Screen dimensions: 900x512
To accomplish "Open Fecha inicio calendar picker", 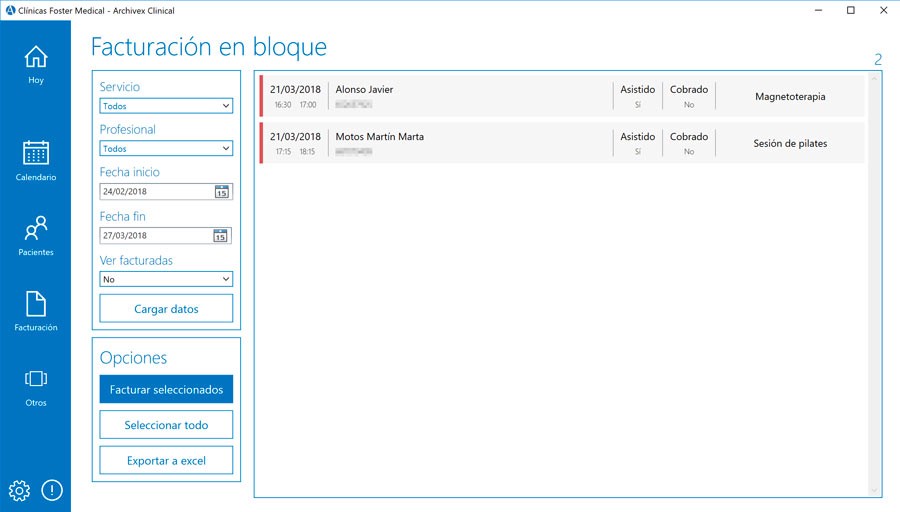I will coord(222,192).
